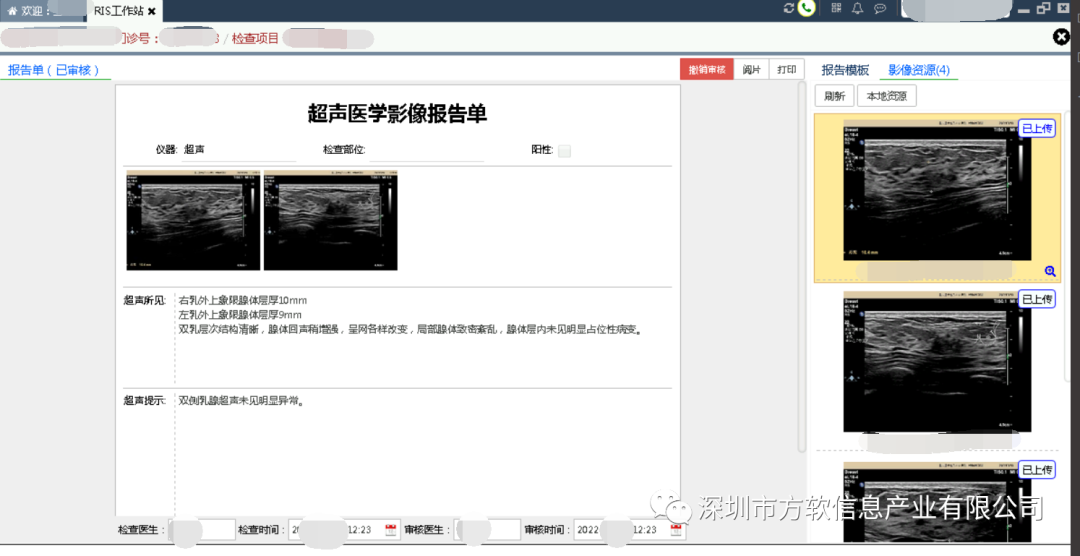Select the 影像资源(4) tab
The image size is (1080, 556).
point(919,70)
